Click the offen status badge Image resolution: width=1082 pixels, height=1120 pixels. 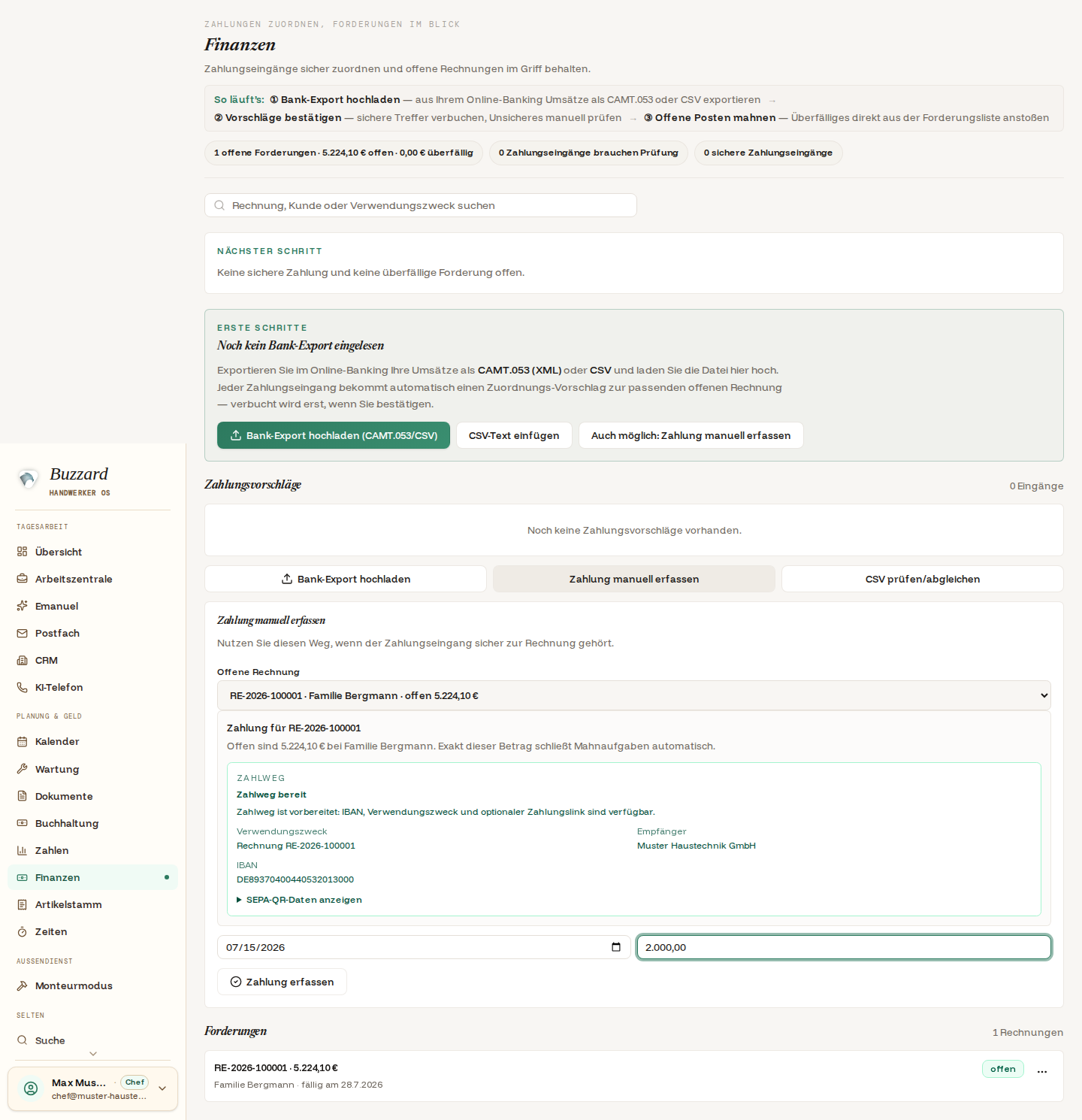[x=1003, y=1069]
